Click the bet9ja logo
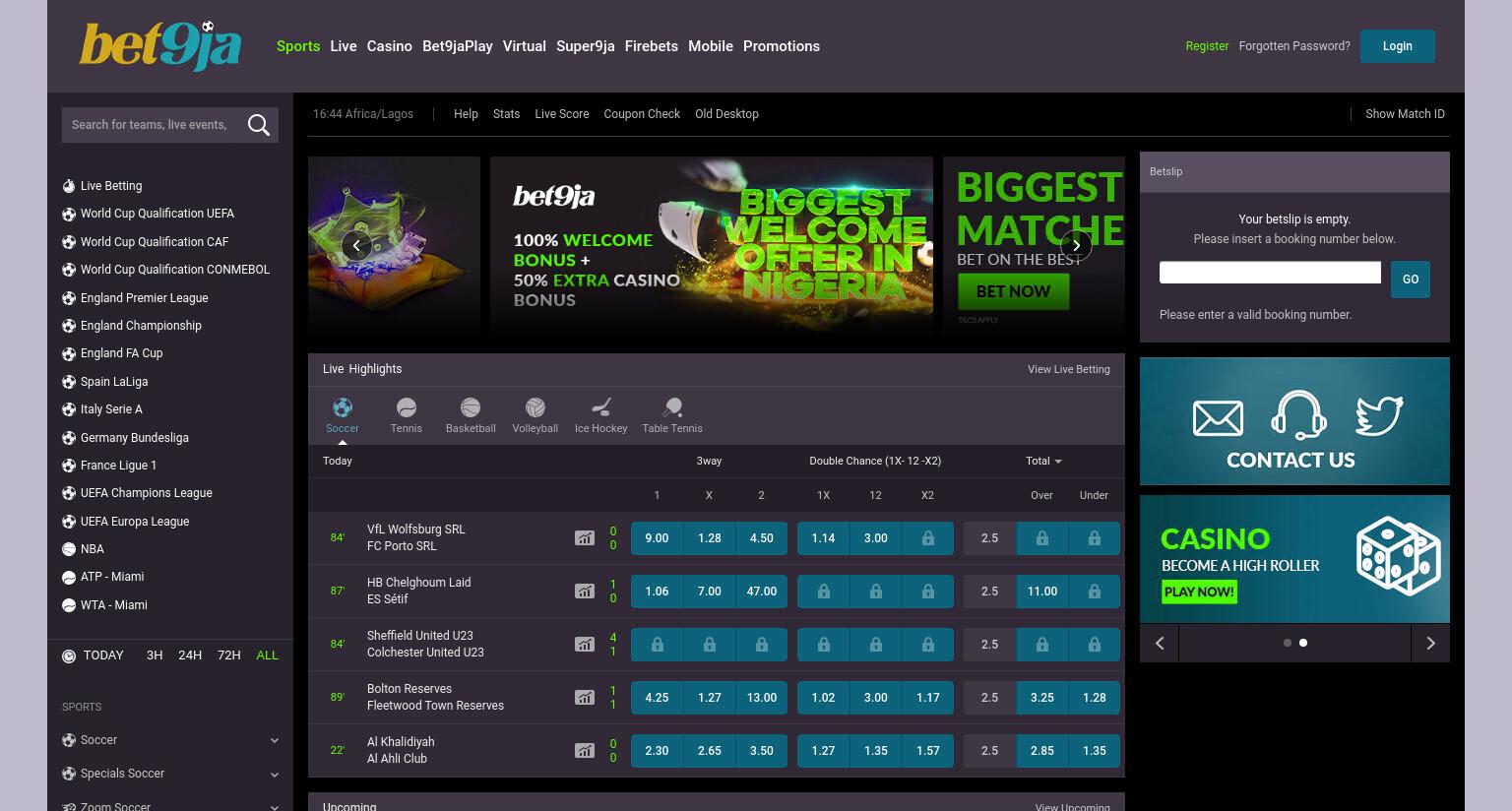1512x811 pixels. tap(160, 46)
